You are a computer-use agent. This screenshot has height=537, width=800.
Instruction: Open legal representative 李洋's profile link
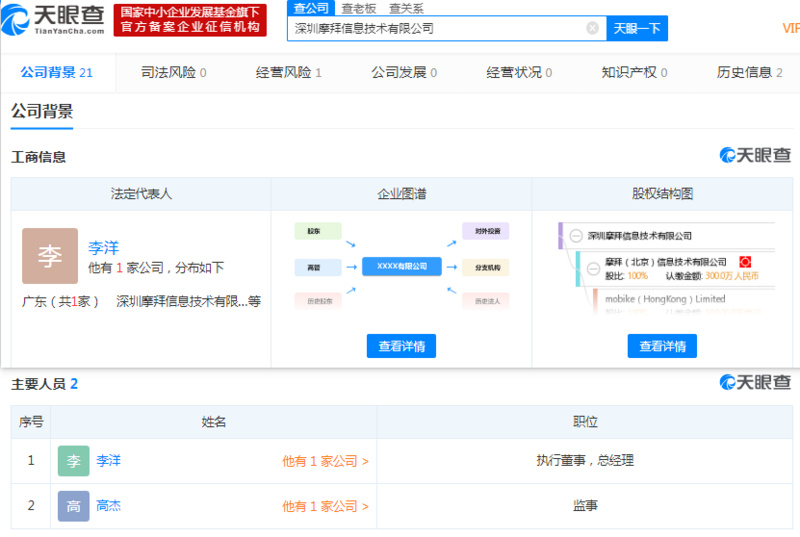click(103, 248)
